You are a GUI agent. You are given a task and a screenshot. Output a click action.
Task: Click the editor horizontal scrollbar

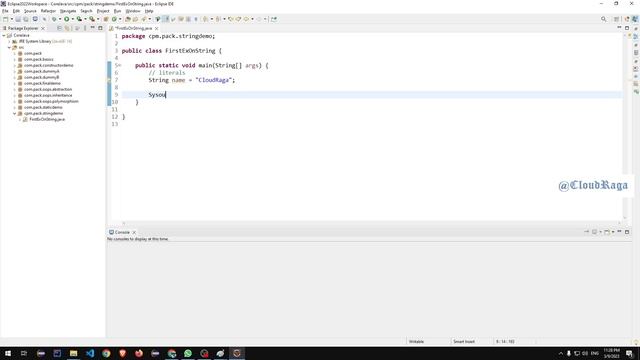(371, 223)
